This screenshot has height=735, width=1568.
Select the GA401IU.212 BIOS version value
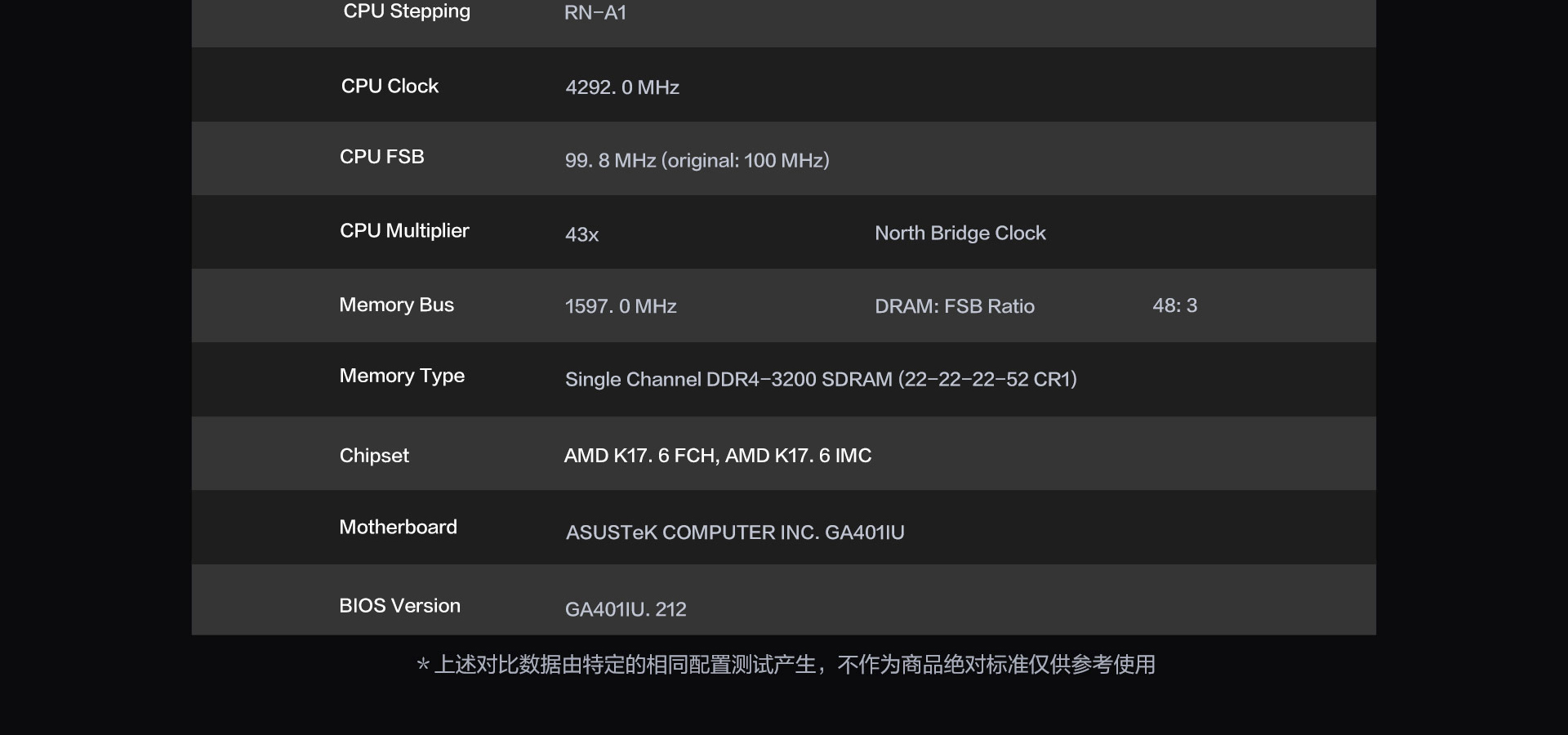pyautogui.click(x=626, y=609)
